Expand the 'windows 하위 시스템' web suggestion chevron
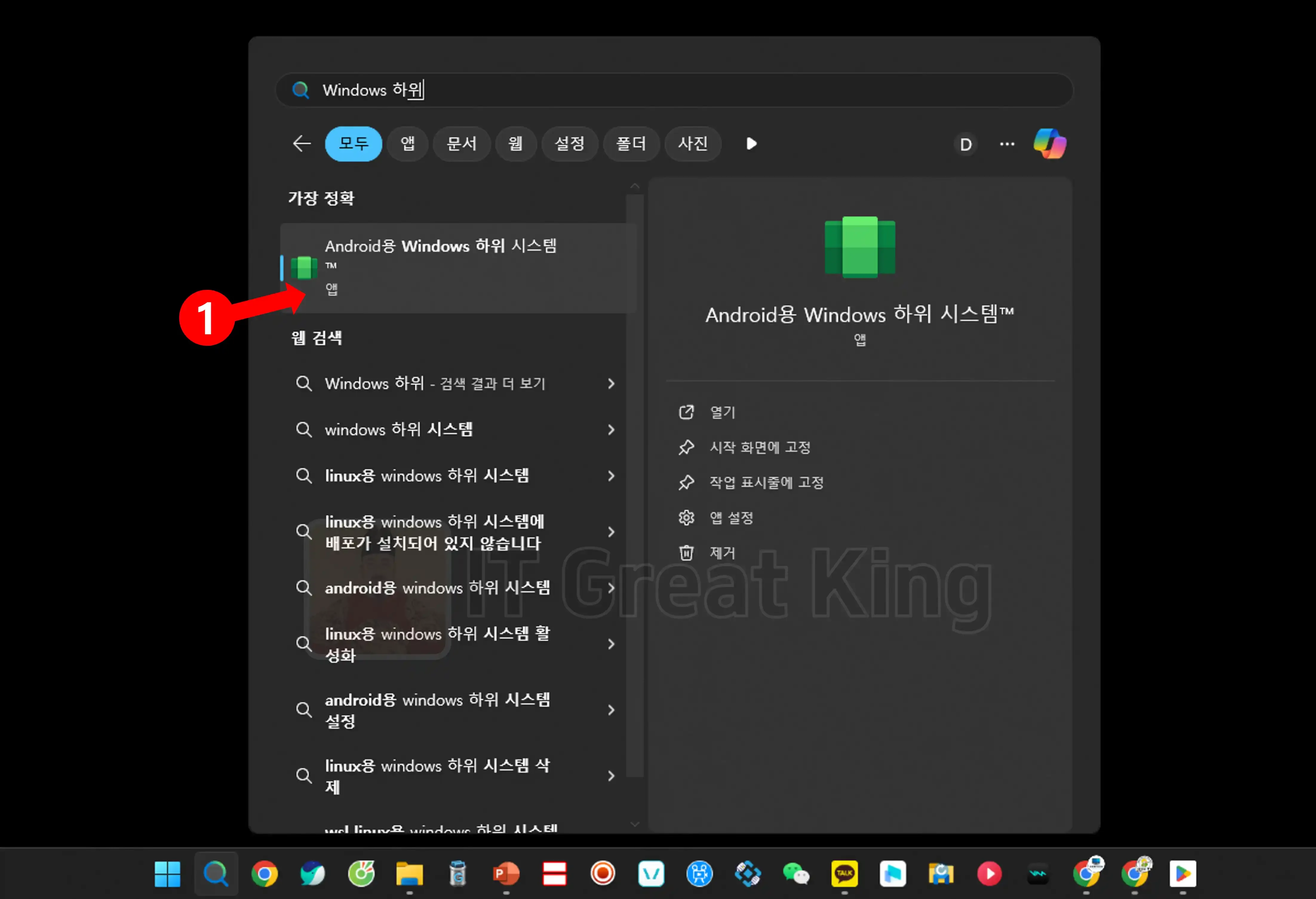The image size is (1316, 899). [x=611, y=430]
